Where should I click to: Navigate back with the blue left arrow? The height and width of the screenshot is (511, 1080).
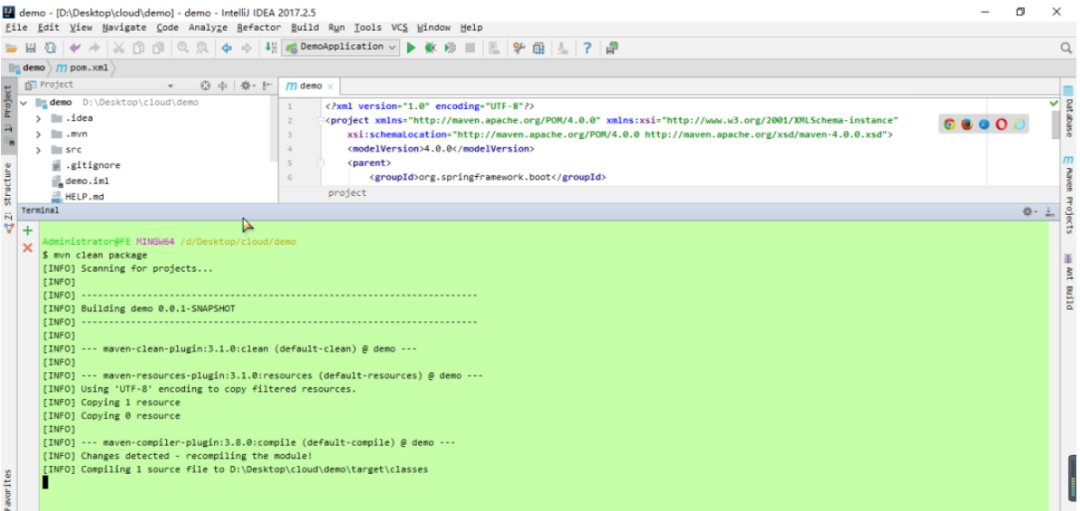point(227,48)
